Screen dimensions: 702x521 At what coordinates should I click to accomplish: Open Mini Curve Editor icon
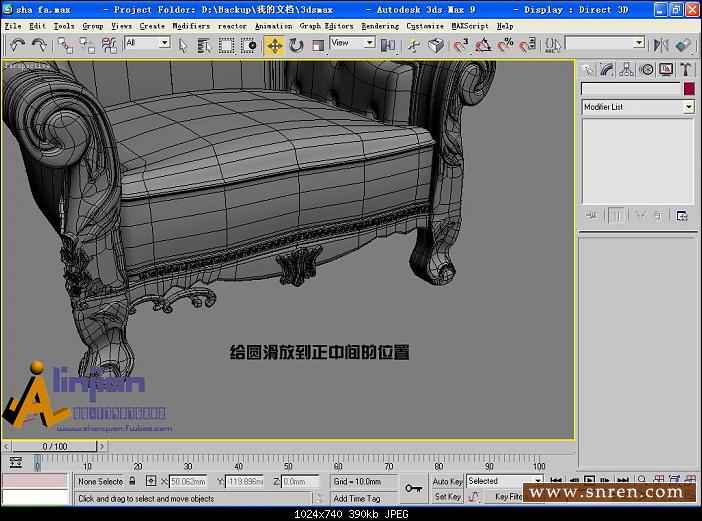16,462
